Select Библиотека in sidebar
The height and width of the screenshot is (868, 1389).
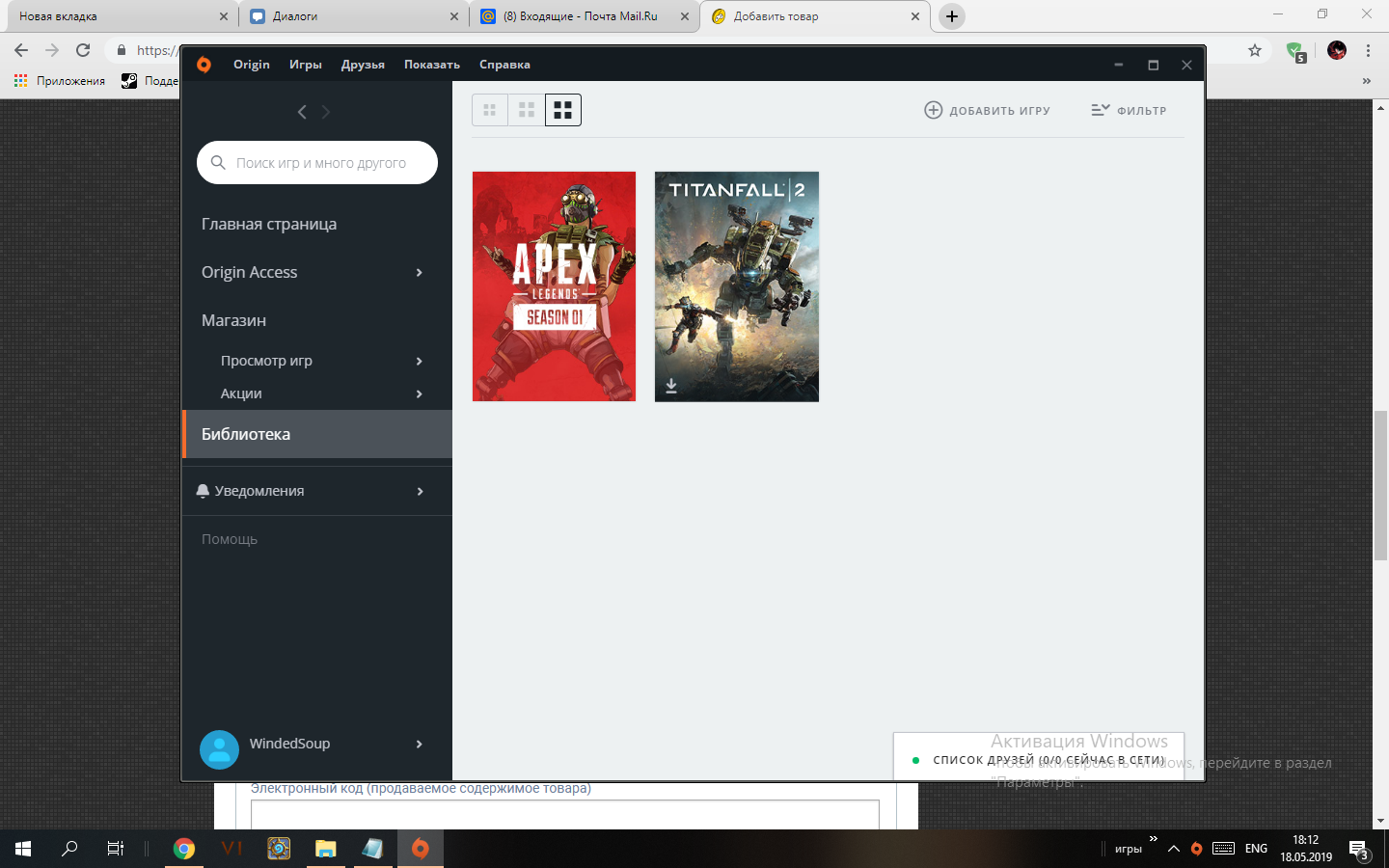coord(317,434)
